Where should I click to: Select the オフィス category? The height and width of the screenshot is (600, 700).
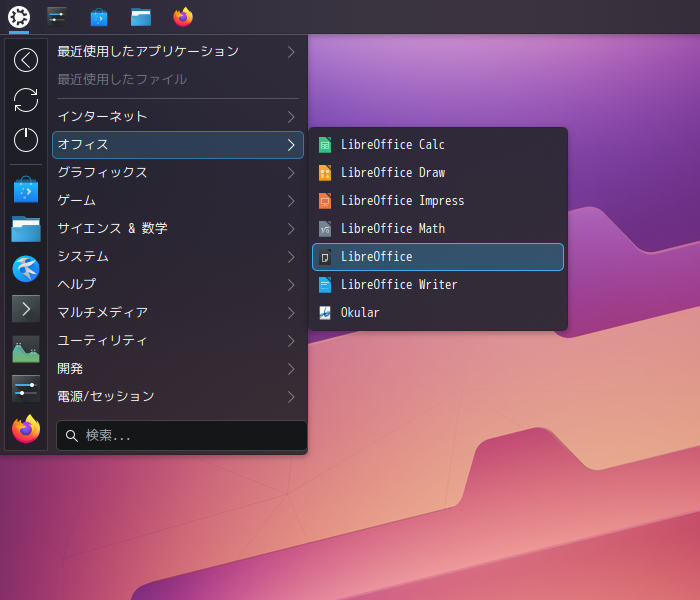coord(178,145)
